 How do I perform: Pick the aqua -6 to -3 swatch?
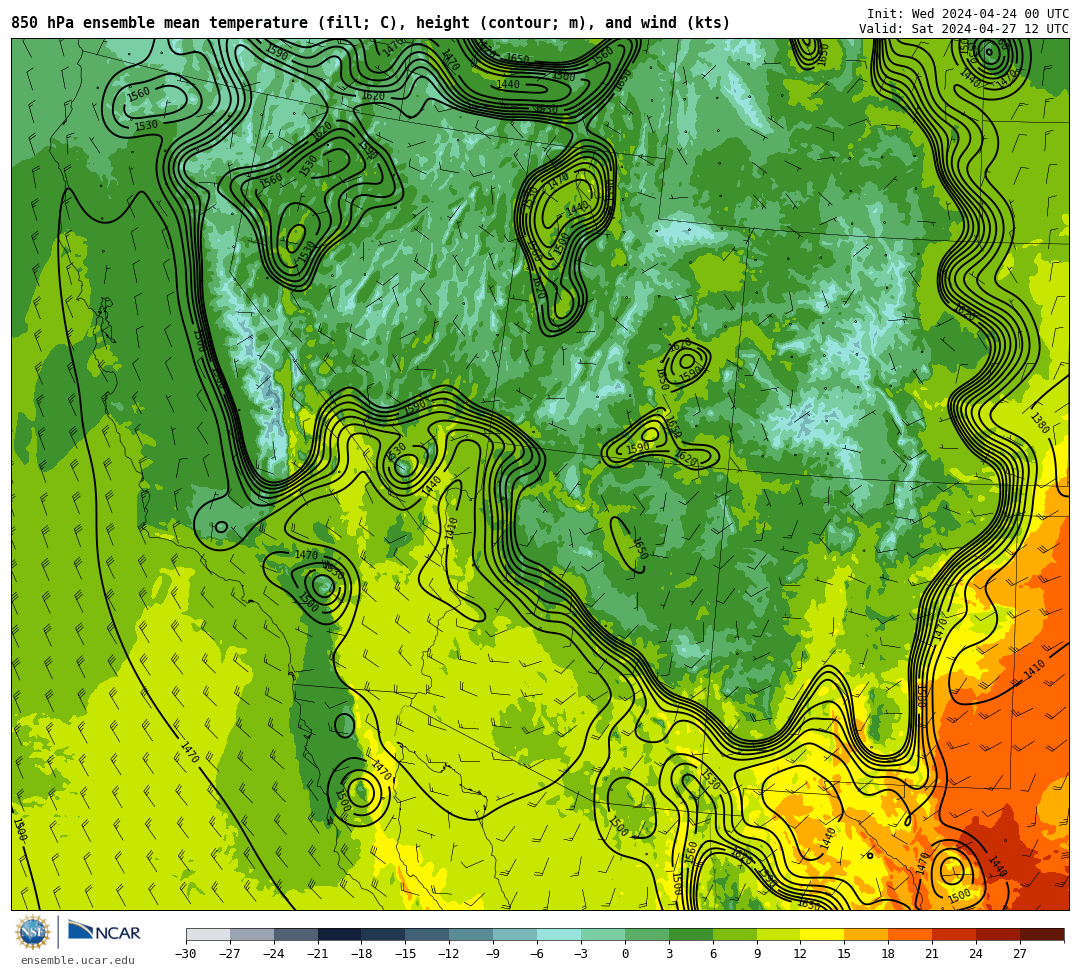coord(559,934)
